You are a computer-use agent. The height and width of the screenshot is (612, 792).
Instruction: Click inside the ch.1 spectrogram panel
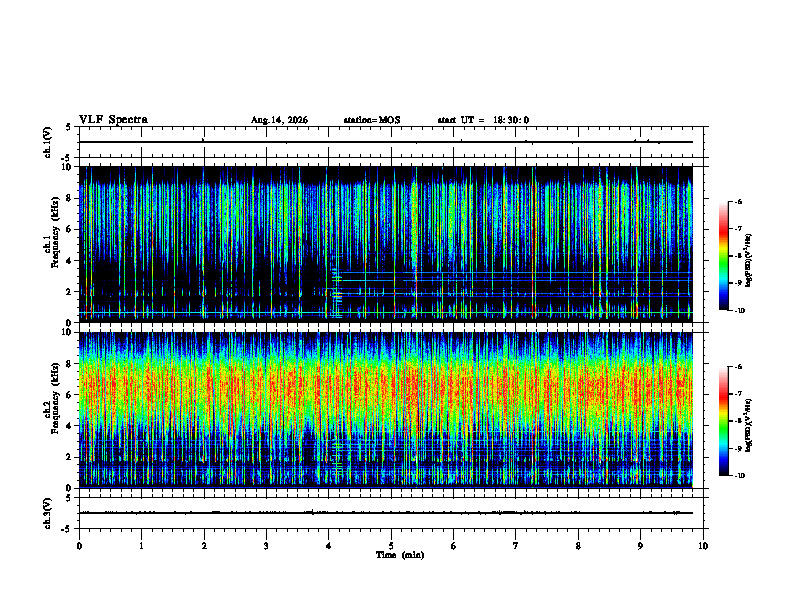[x=386, y=244]
